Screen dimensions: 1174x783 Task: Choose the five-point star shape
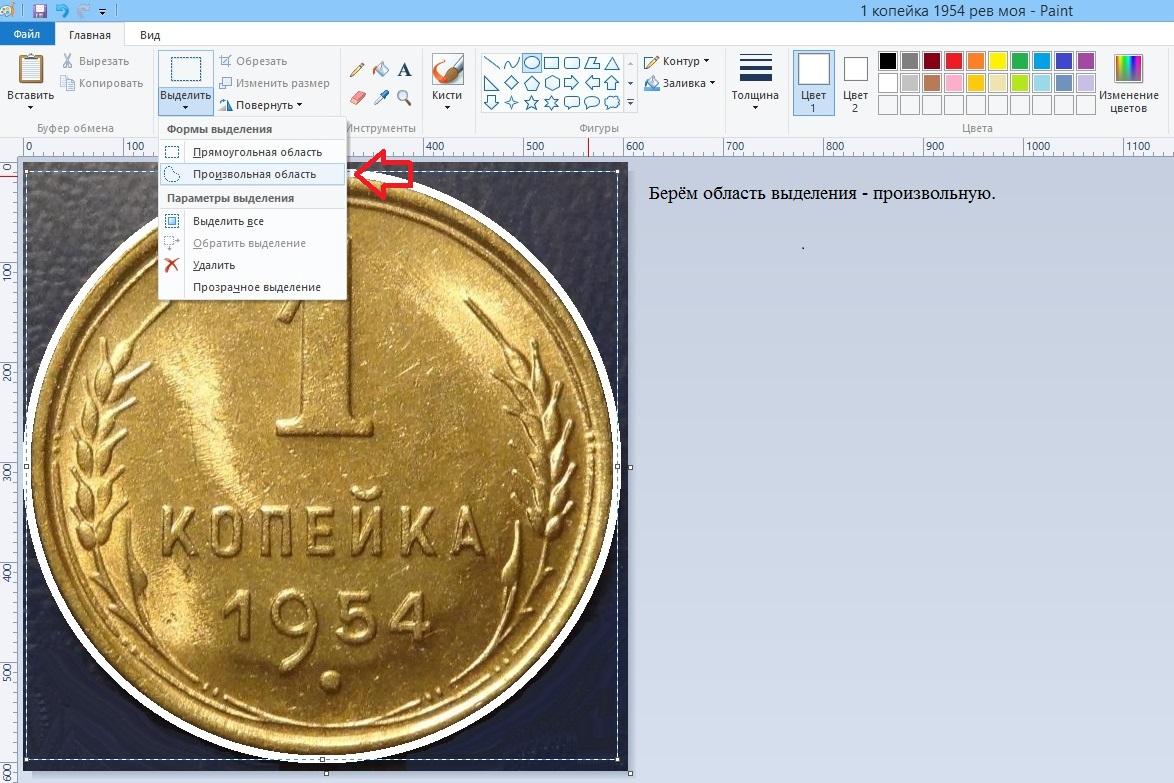click(x=532, y=103)
